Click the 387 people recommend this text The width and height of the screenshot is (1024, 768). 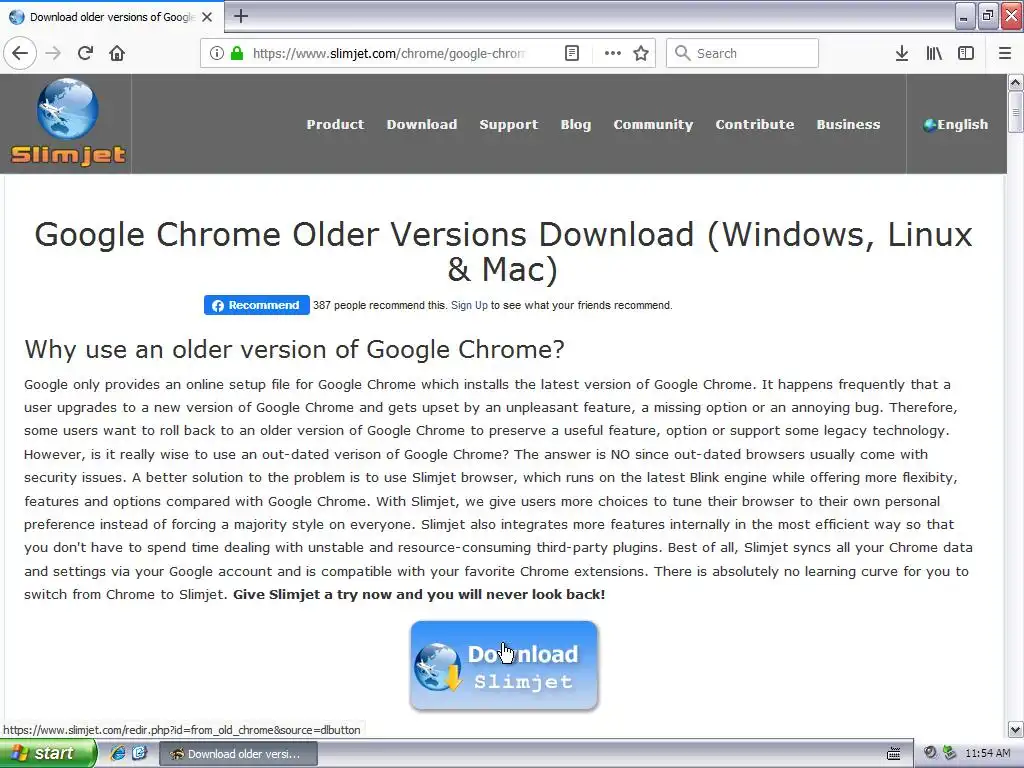(379, 305)
